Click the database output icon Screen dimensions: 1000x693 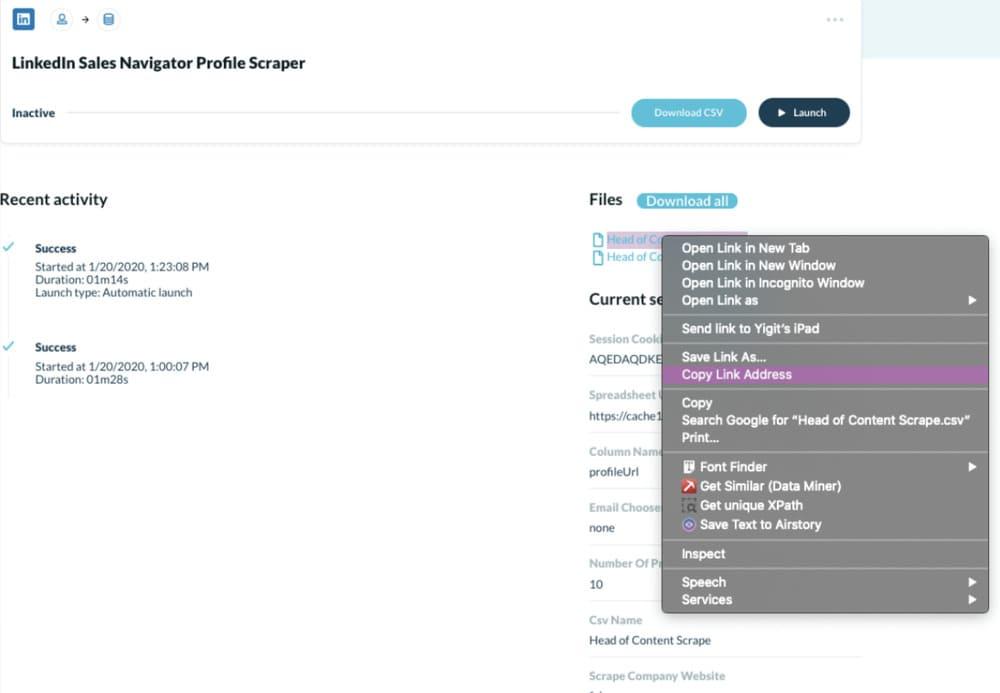[108, 19]
